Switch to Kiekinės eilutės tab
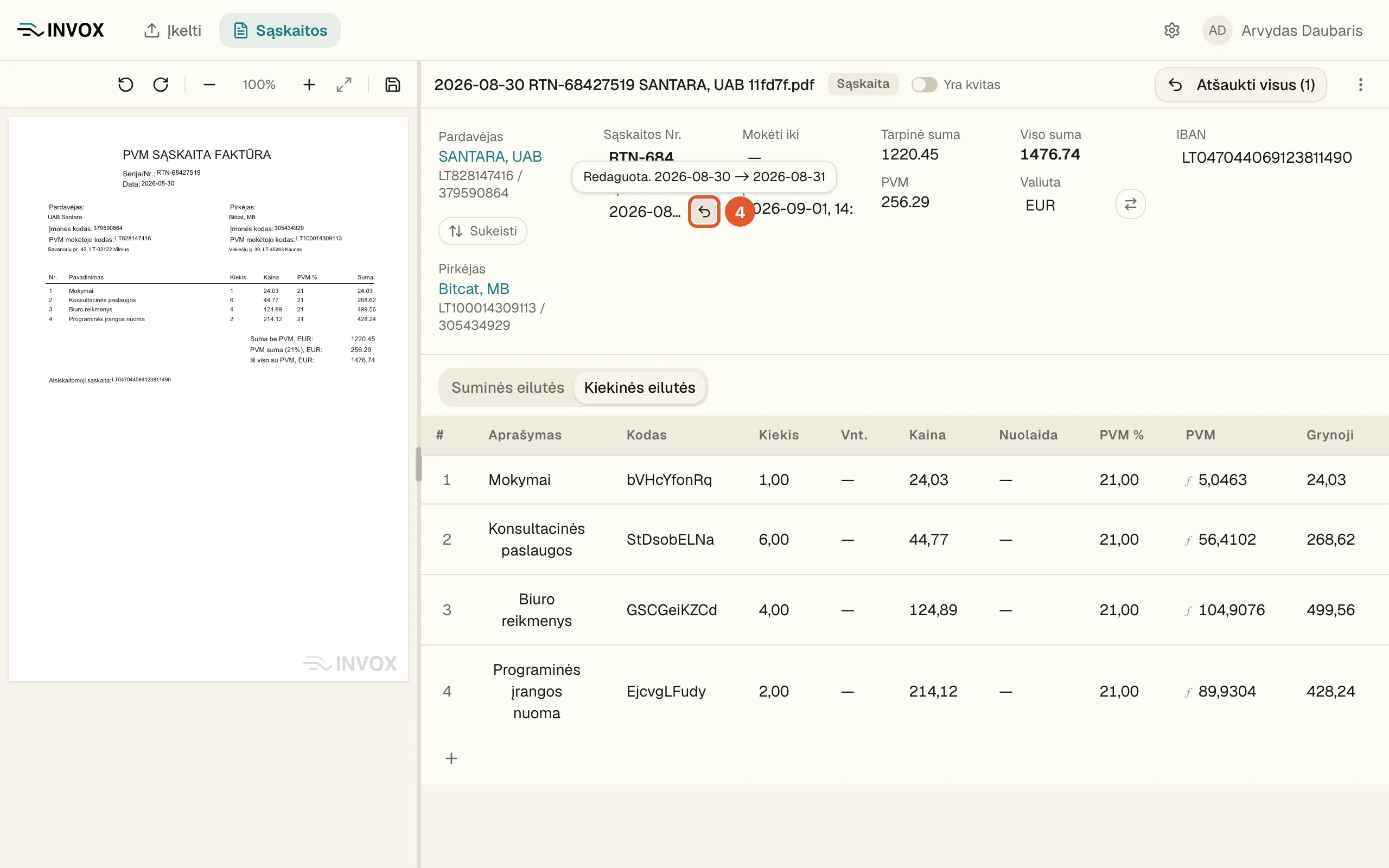Viewport: 1389px width, 868px height. tap(639, 387)
